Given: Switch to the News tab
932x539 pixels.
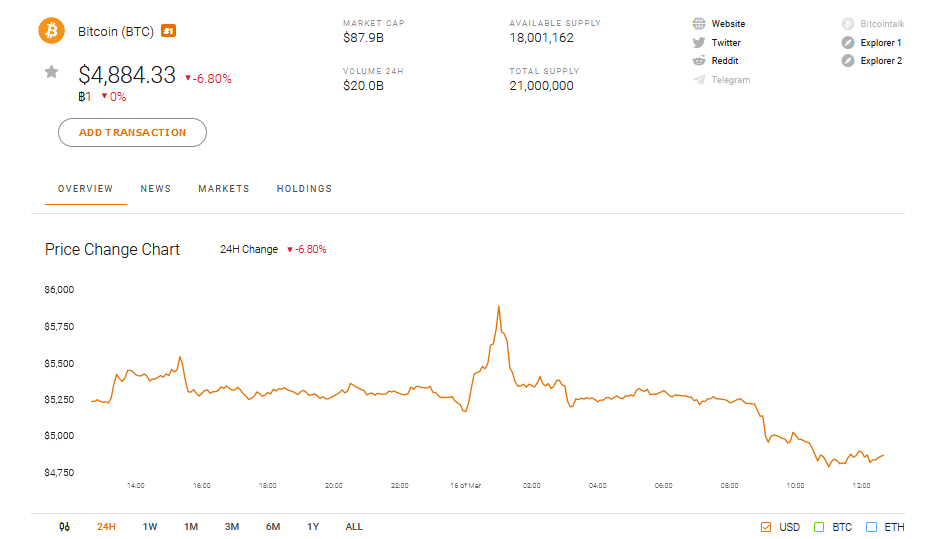Looking at the screenshot, I should pyautogui.click(x=156, y=189).
